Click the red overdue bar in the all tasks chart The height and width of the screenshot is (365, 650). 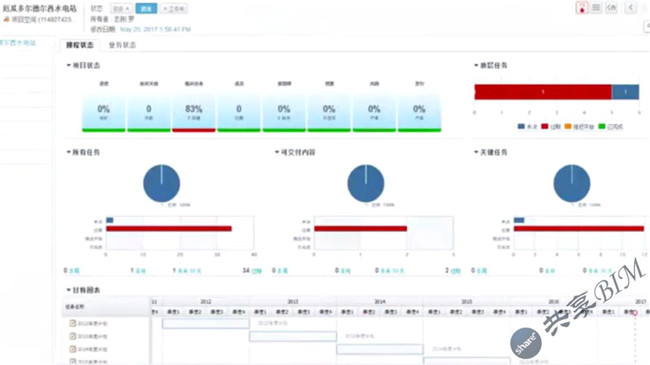[x=169, y=229]
